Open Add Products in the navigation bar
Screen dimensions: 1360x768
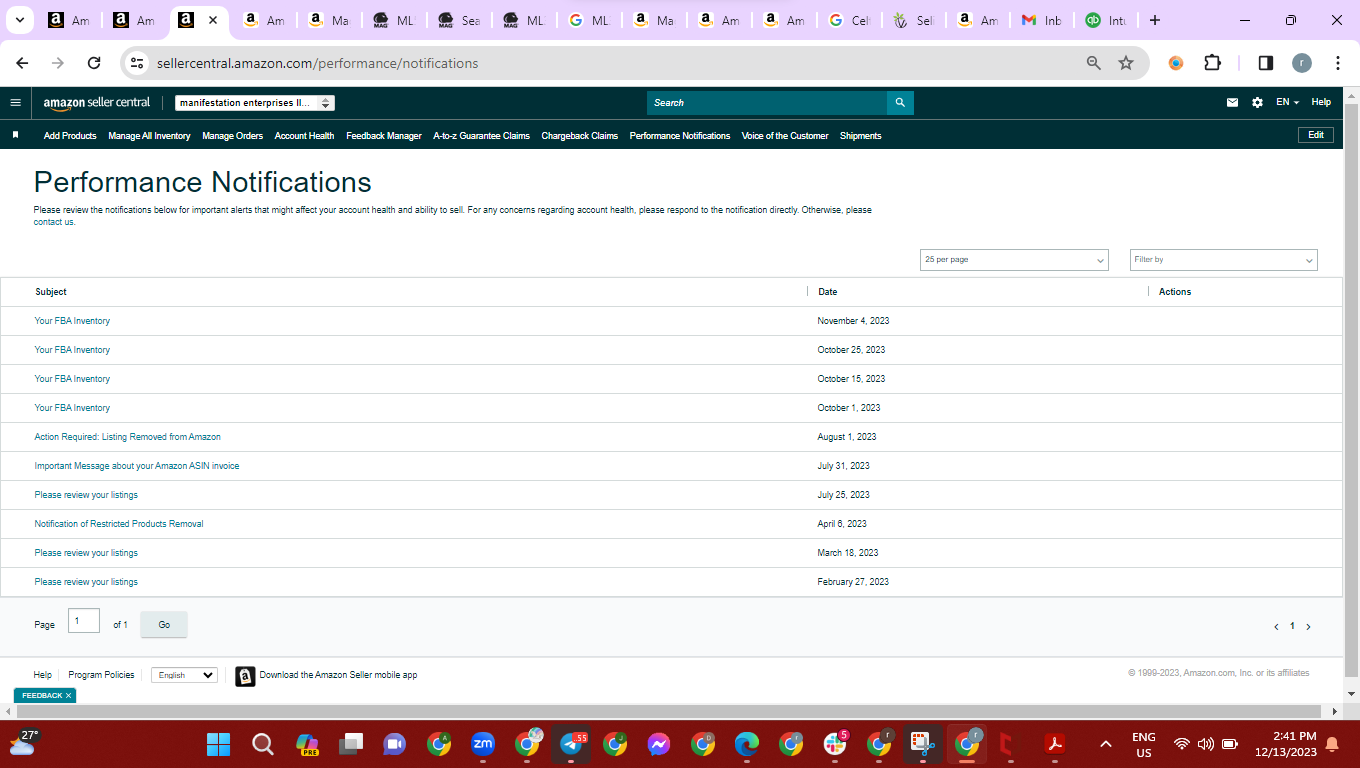[x=70, y=136]
